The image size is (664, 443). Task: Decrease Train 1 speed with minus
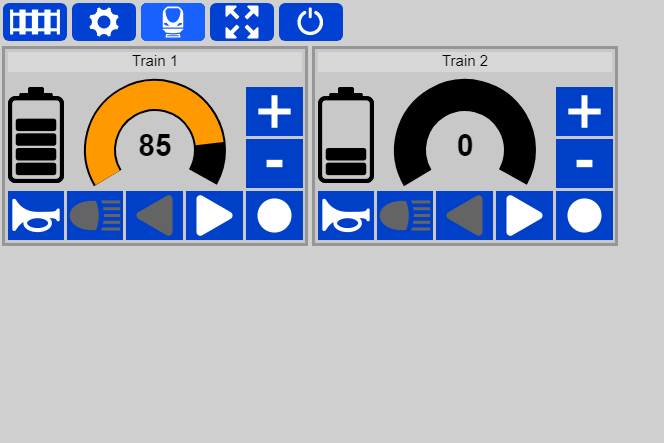(274, 163)
